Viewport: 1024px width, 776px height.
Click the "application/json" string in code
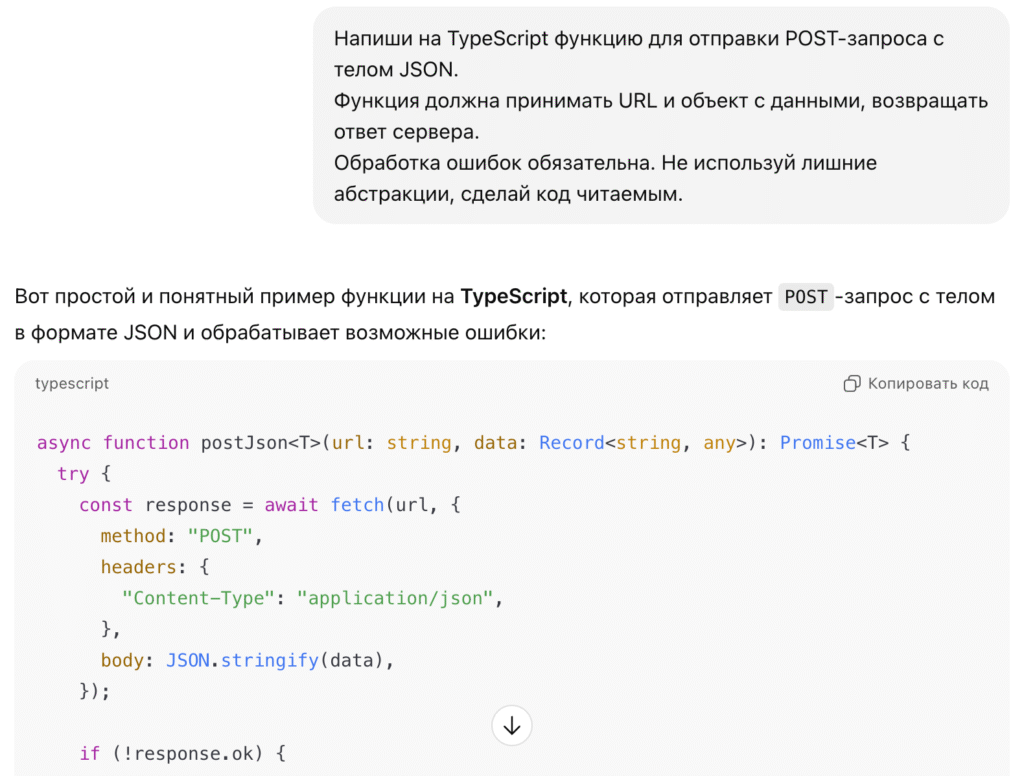395,598
